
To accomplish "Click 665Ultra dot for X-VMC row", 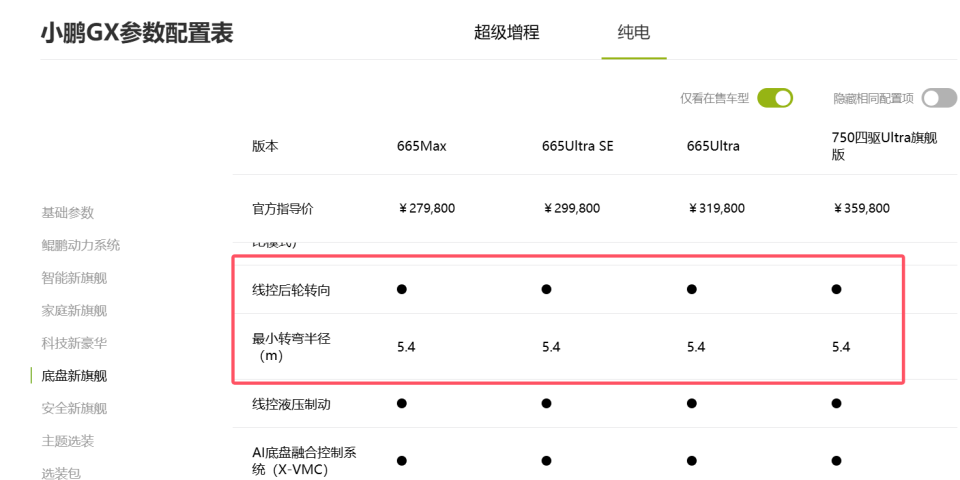I will pos(692,460).
